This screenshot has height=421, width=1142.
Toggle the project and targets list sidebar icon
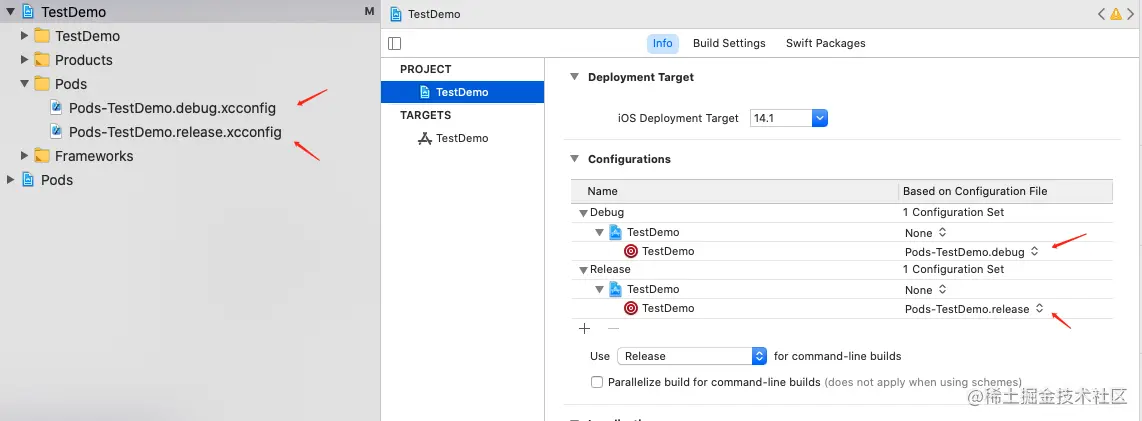[x=395, y=43]
